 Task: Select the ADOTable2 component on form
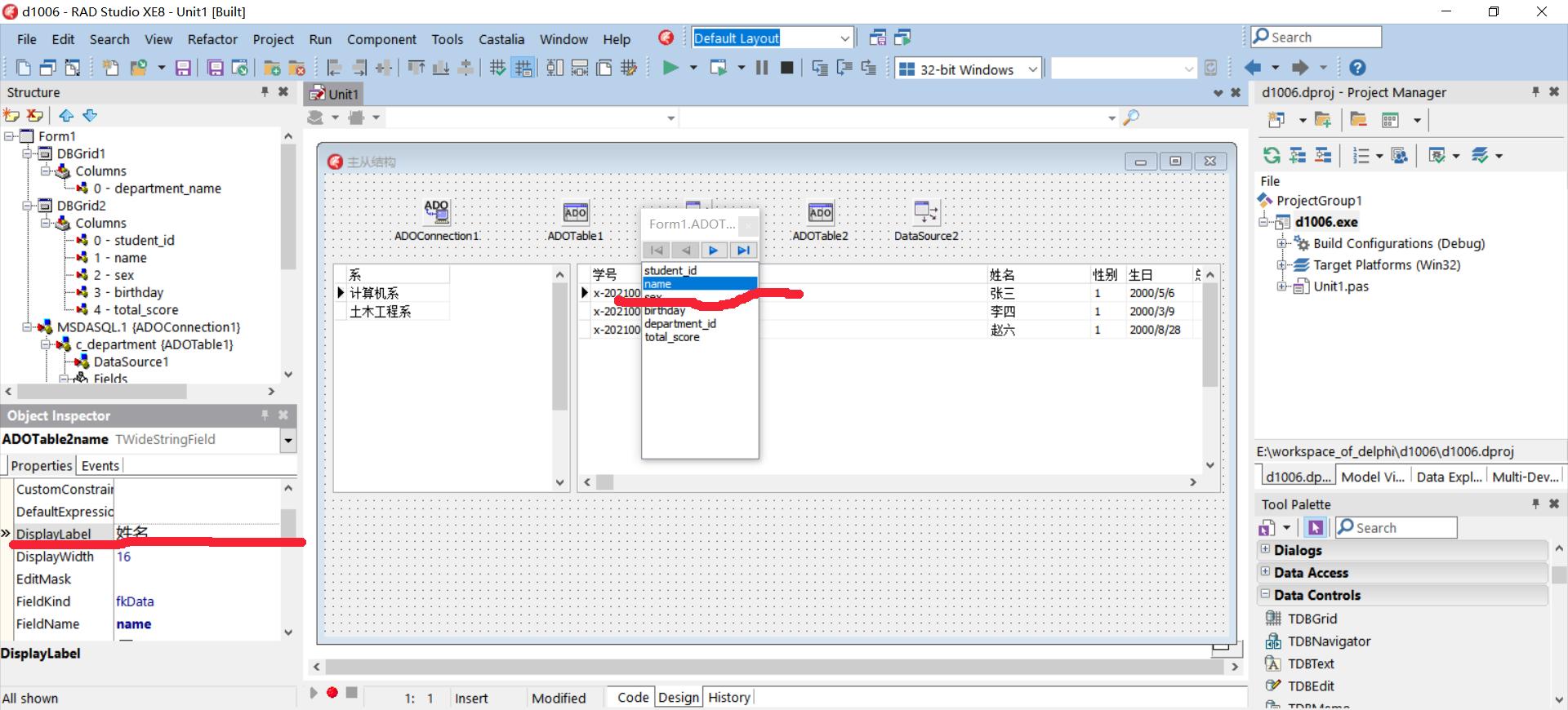click(821, 212)
